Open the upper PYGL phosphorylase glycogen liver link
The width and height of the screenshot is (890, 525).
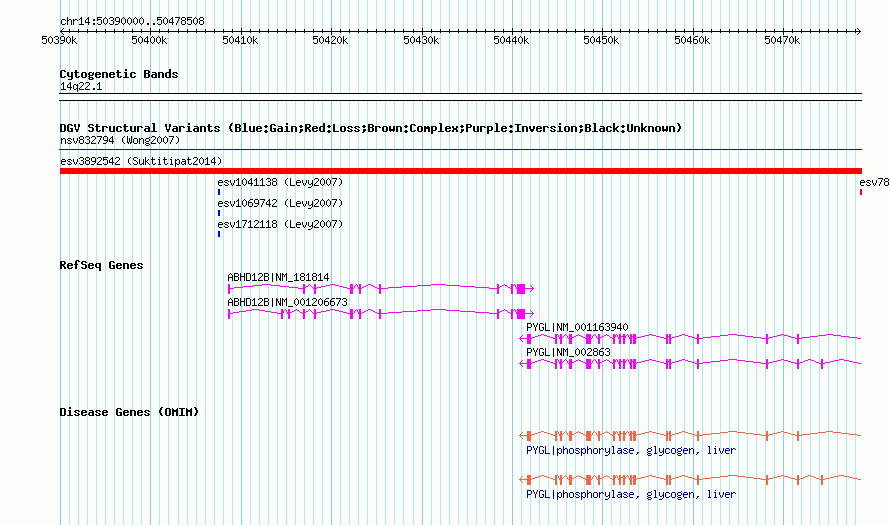coord(631,450)
